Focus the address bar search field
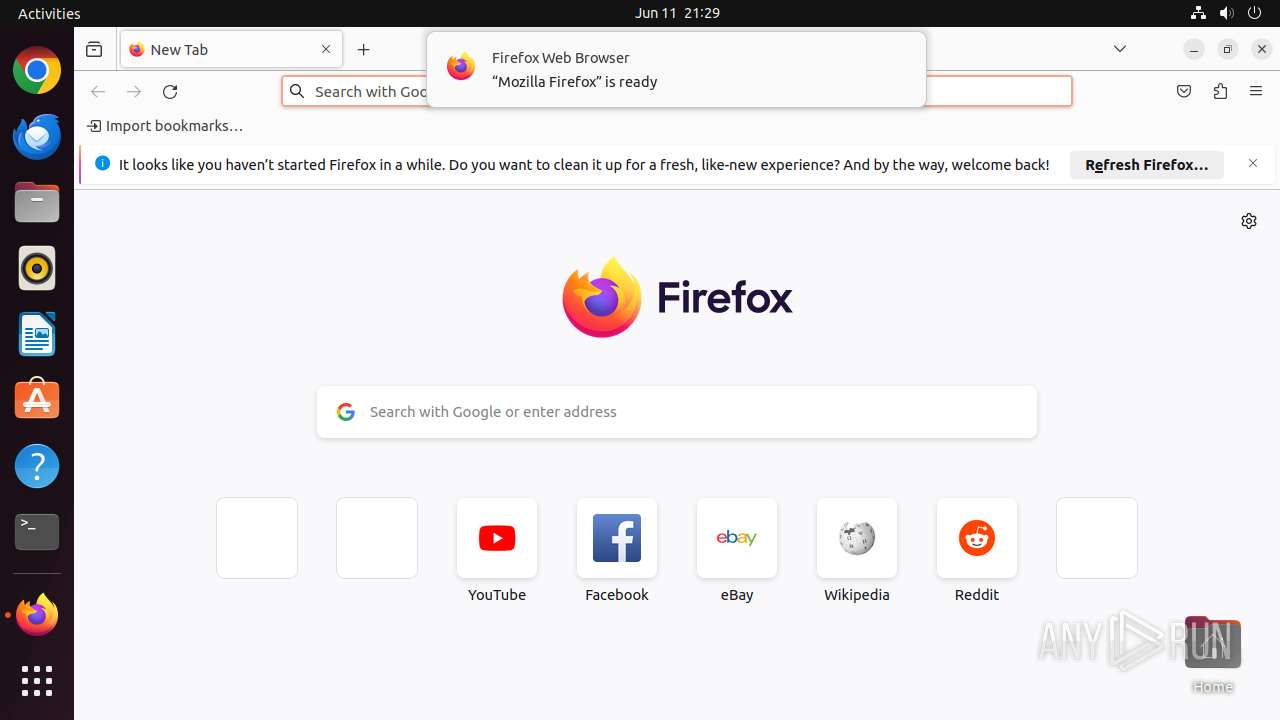 click(x=677, y=91)
